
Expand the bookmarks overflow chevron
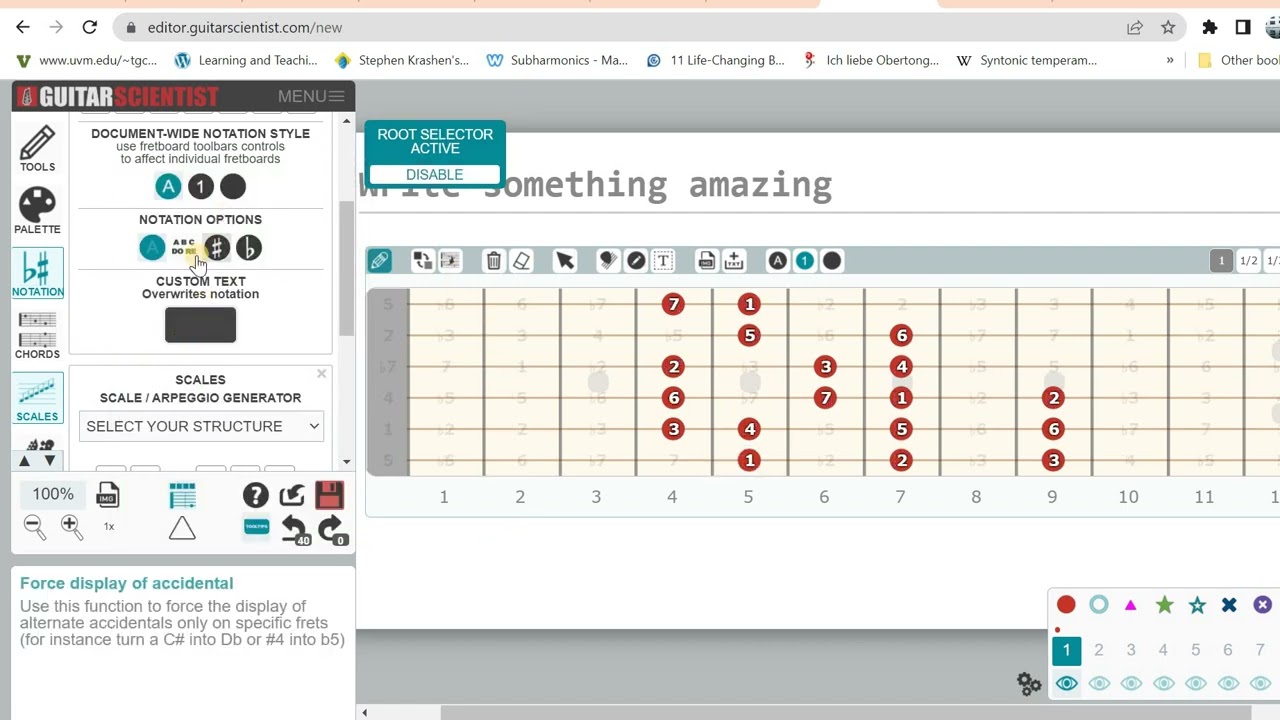(1170, 60)
